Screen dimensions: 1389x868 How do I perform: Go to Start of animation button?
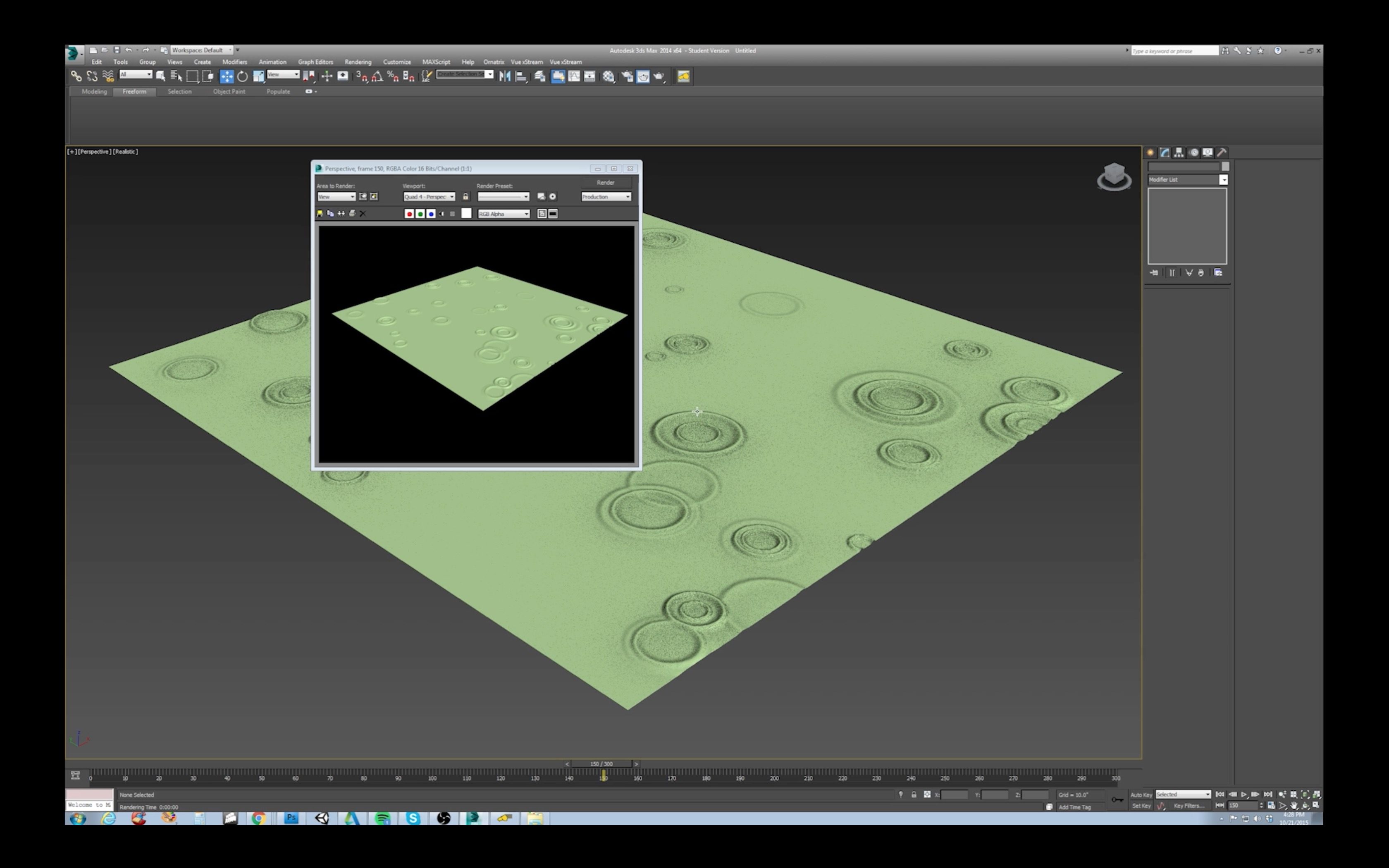1220,794
